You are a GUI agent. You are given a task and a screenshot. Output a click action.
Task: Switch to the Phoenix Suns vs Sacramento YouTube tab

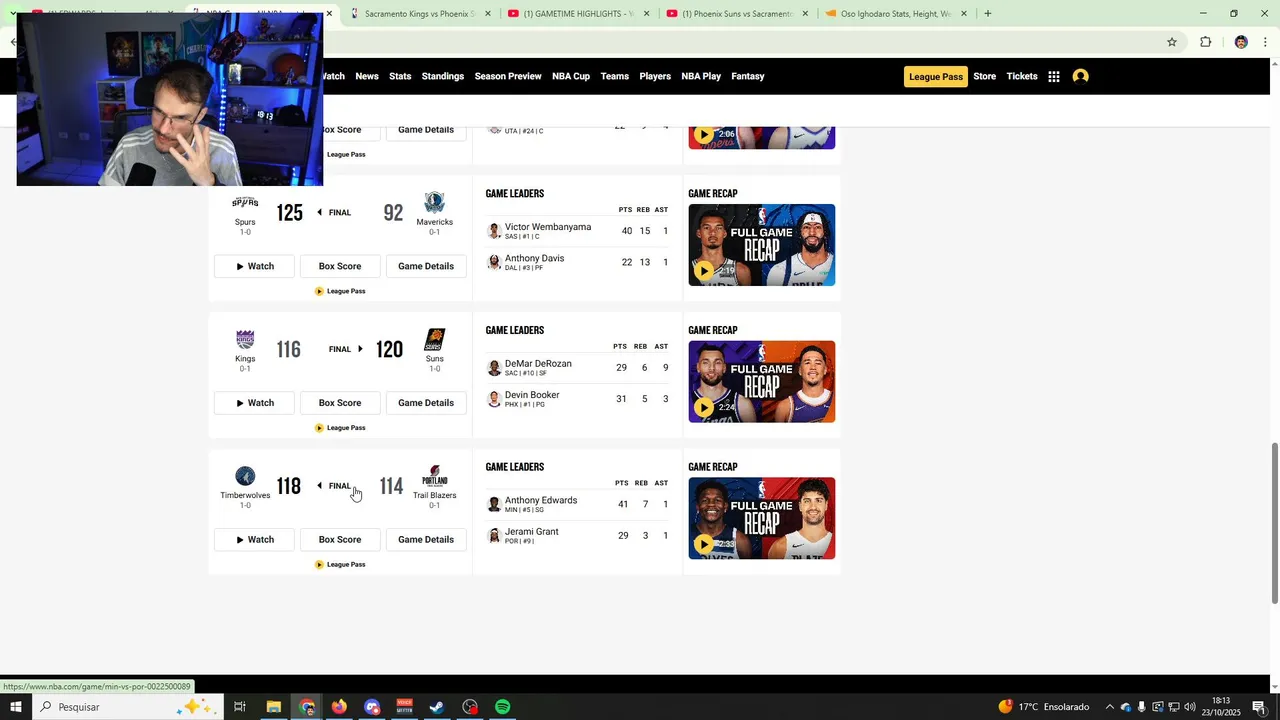click(x=738, y=14)
